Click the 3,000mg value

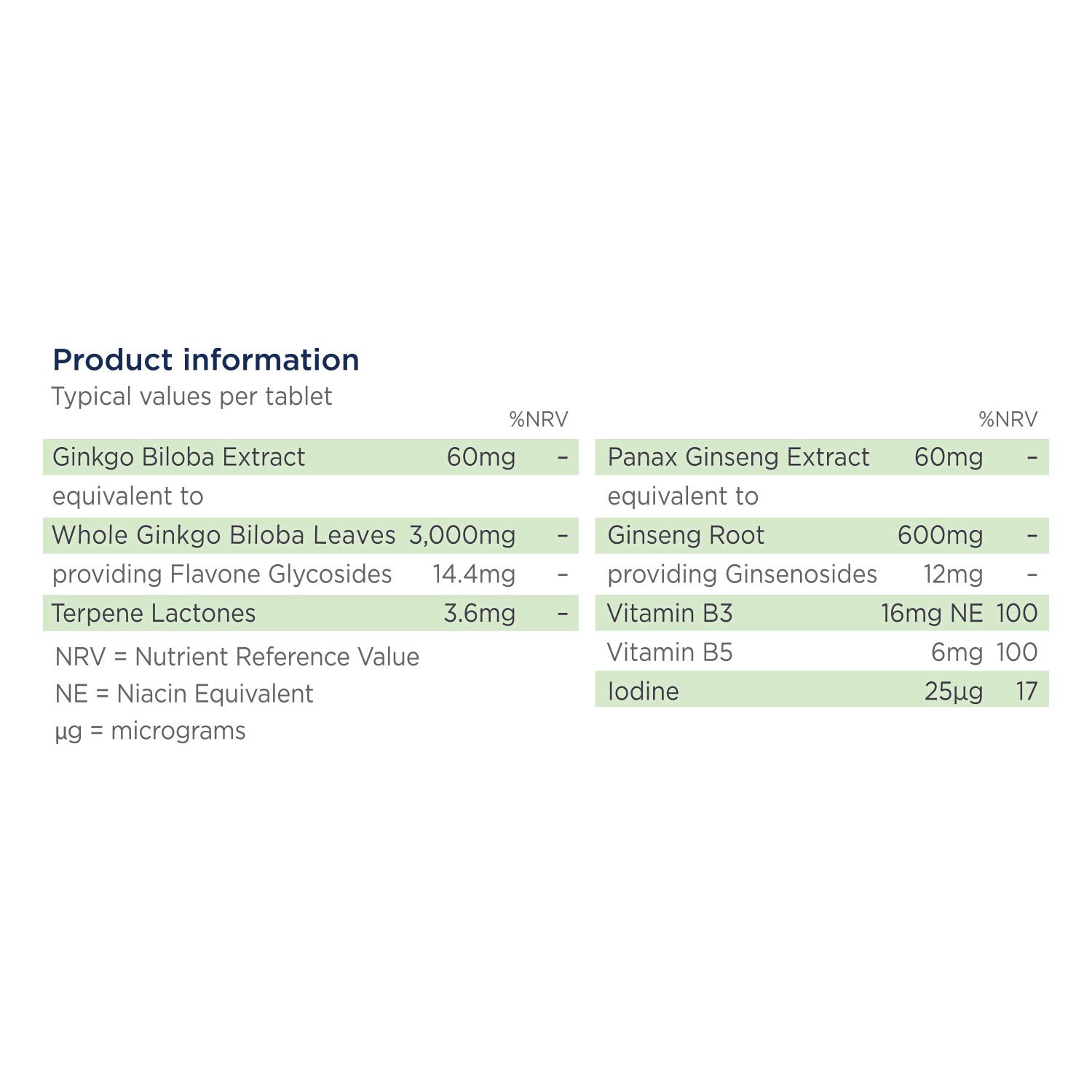(x=462, y=535)
